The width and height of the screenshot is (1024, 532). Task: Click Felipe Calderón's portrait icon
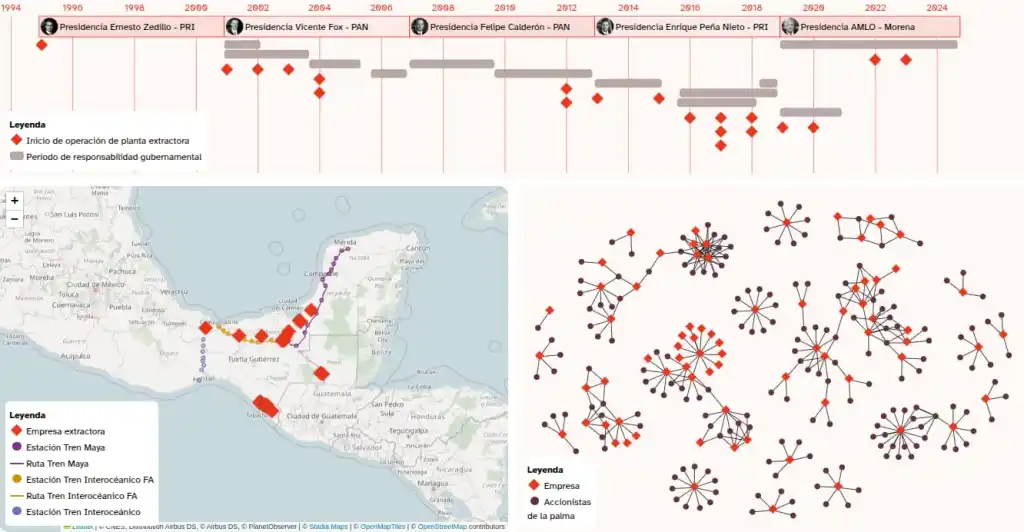pyautogui.click(x=420, y=27)
